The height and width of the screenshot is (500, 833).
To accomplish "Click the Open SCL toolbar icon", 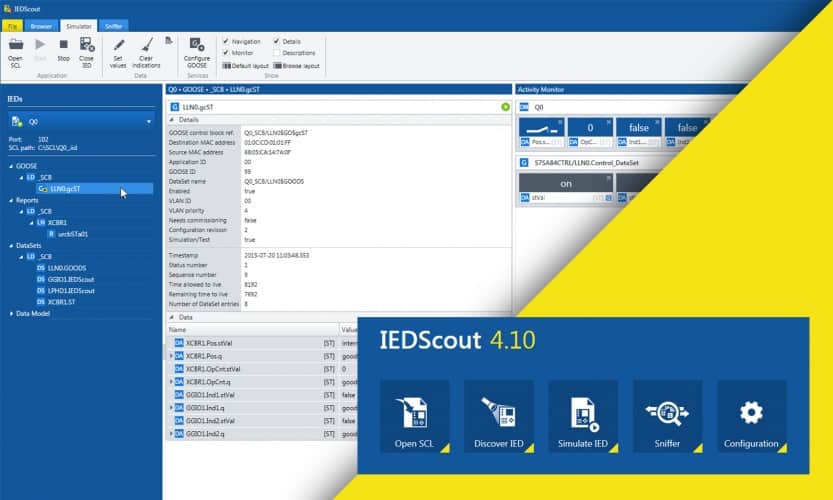I will tap(16, 45).
